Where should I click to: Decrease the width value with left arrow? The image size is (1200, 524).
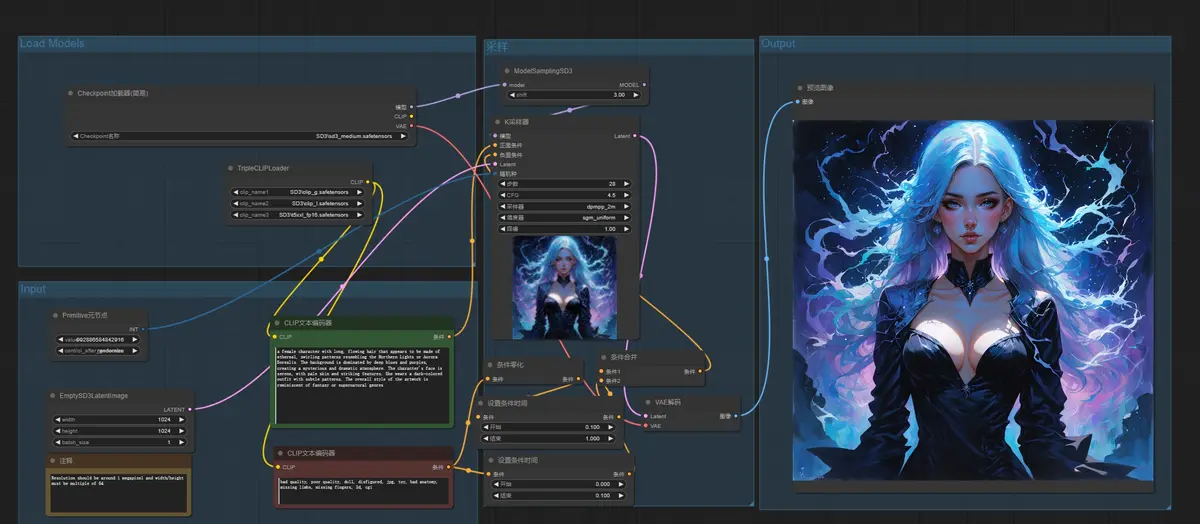click(x=57, y=420)
